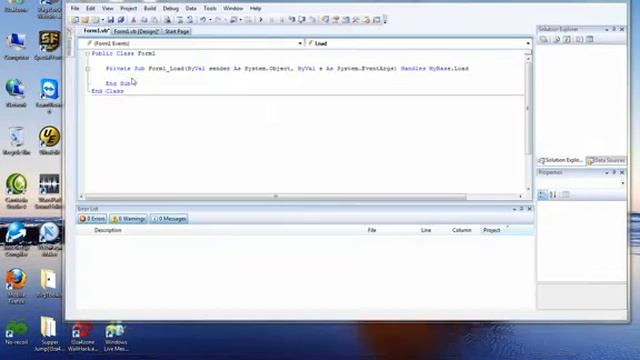The height and width of the screenshot is (360, 640).
Task: Click the Step Out debug icon
Action: coord(312,20)
